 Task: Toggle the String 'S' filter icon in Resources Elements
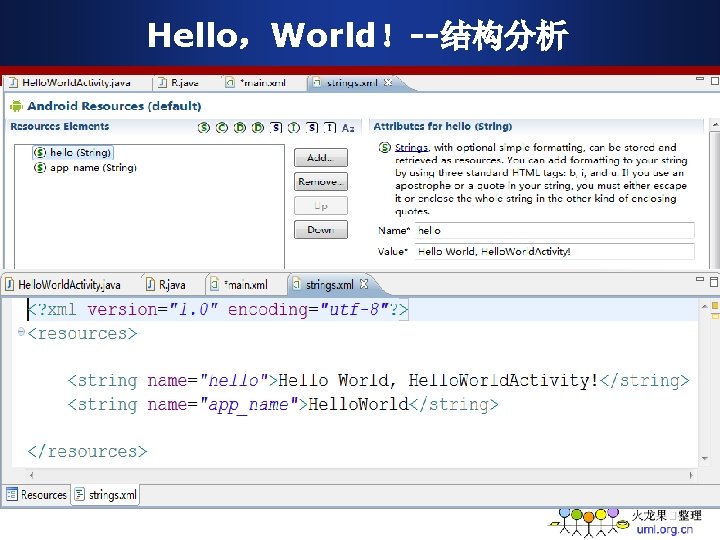tap(203, 128)
